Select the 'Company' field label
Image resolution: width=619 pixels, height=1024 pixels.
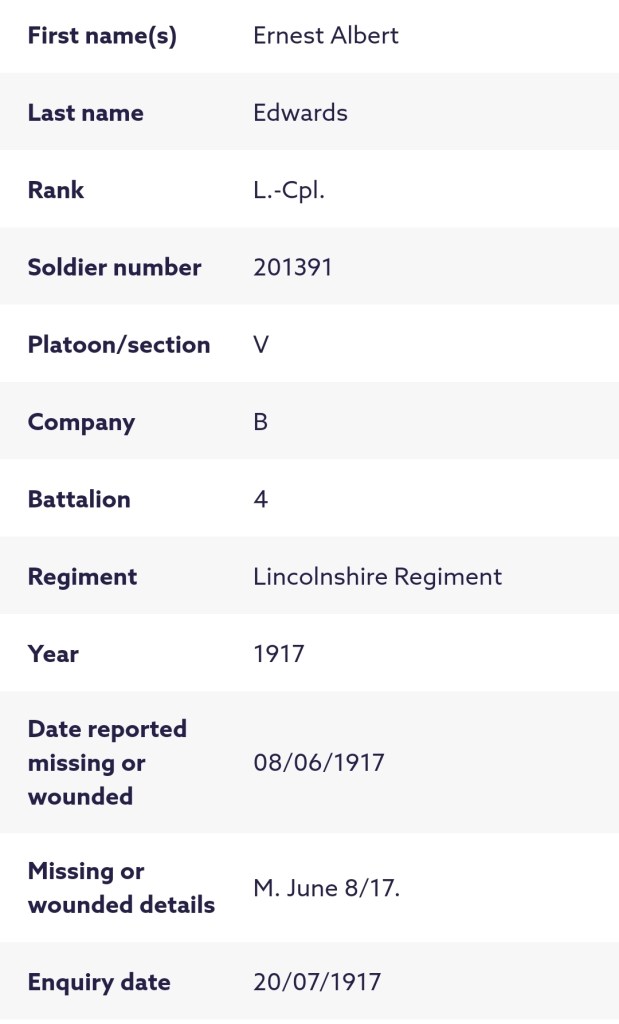point(81,422)
